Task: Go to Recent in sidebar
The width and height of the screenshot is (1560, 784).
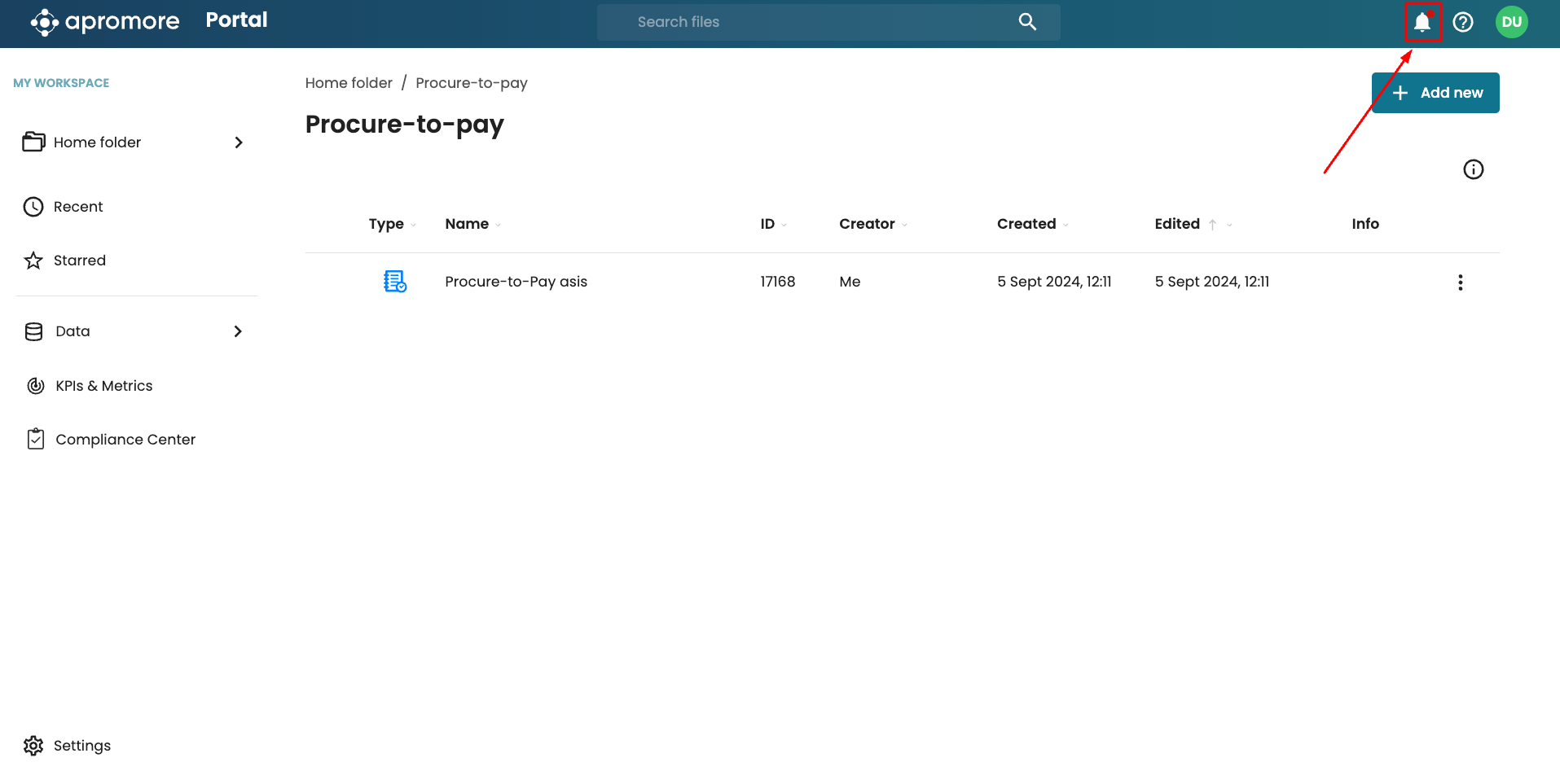Action: [x=78, y=207]
